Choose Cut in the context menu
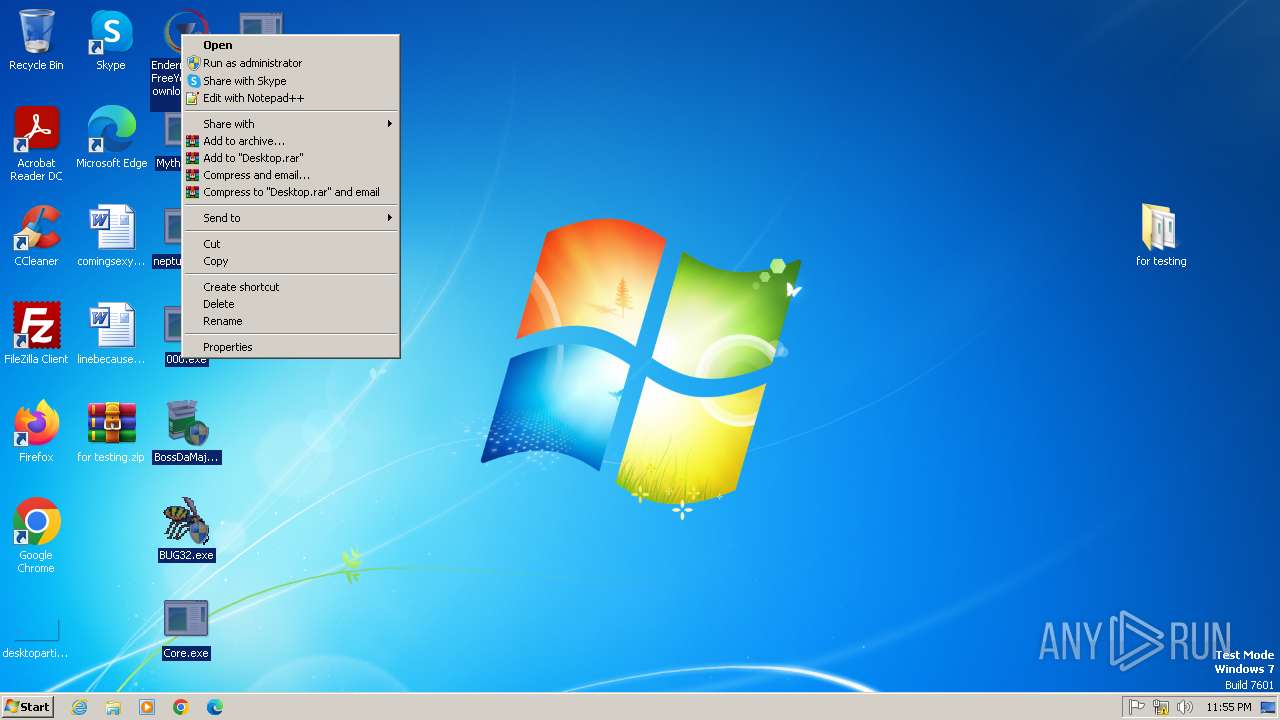This screenshot has height=720, width=1280. (x=291, y=244)
